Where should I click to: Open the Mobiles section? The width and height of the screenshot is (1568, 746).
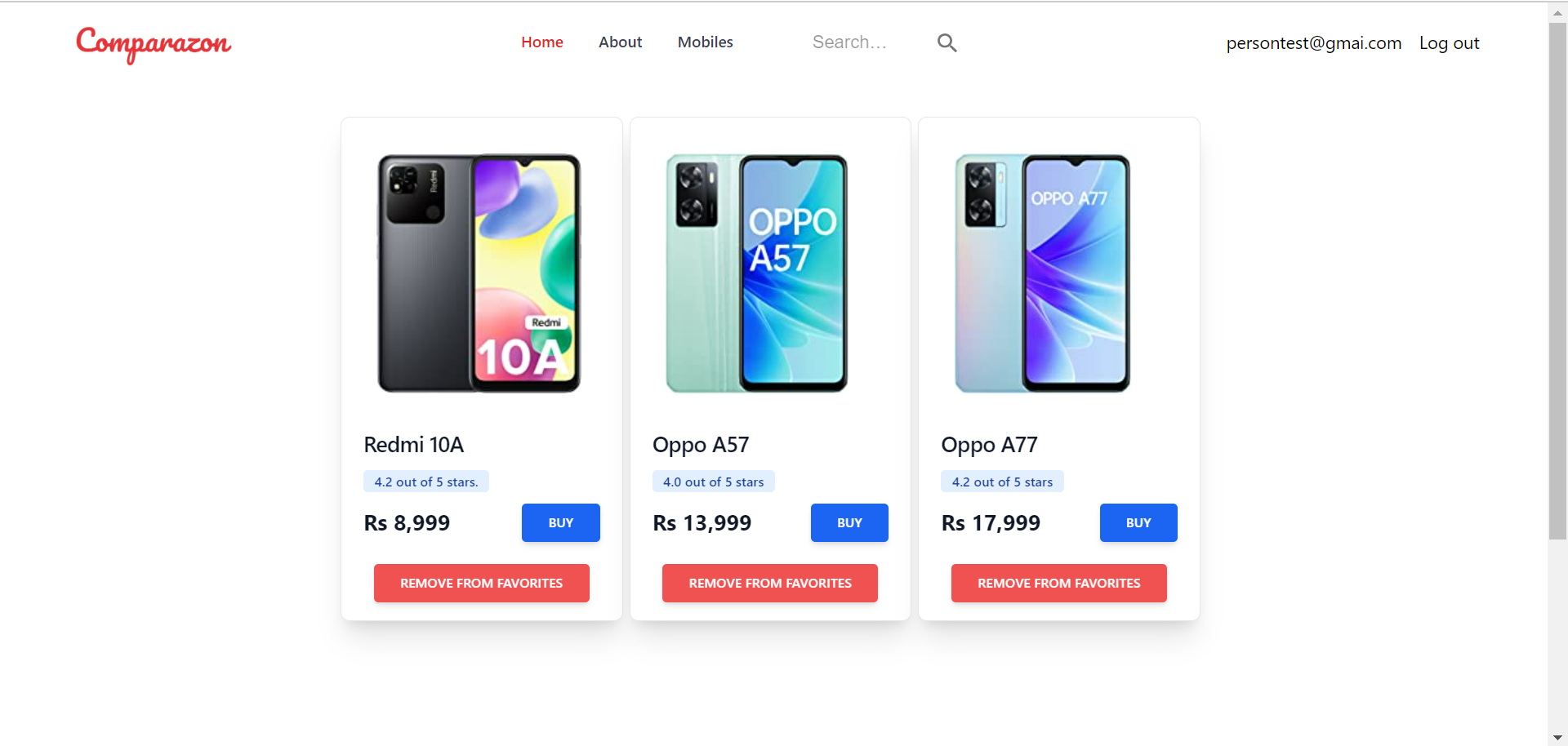point(706,42)
